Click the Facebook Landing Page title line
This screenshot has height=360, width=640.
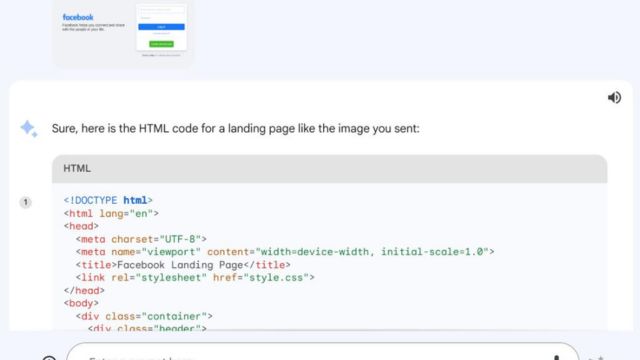pos(183,265)
